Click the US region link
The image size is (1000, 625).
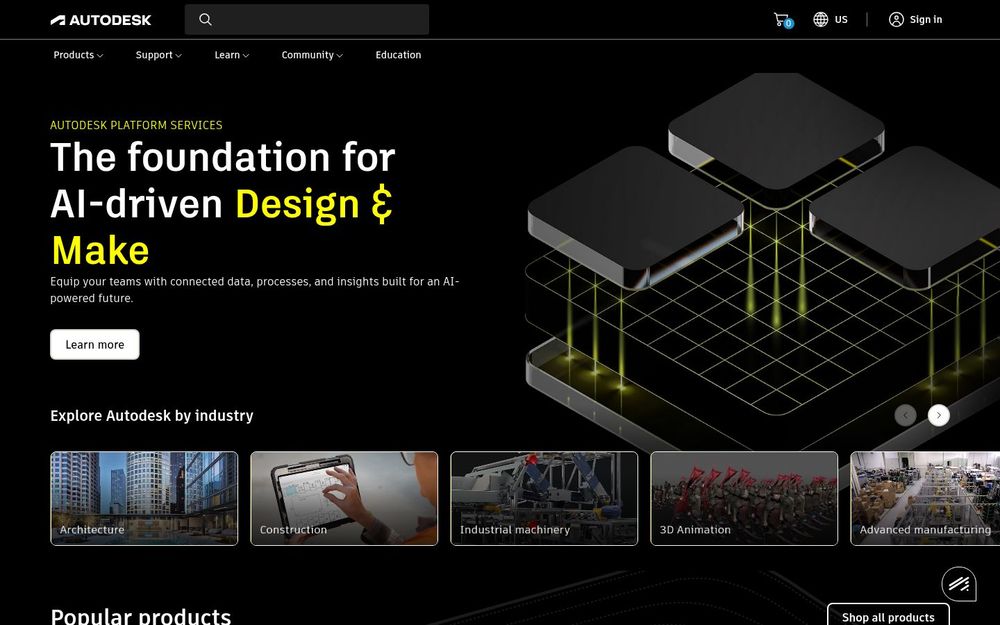pos(841,20)
